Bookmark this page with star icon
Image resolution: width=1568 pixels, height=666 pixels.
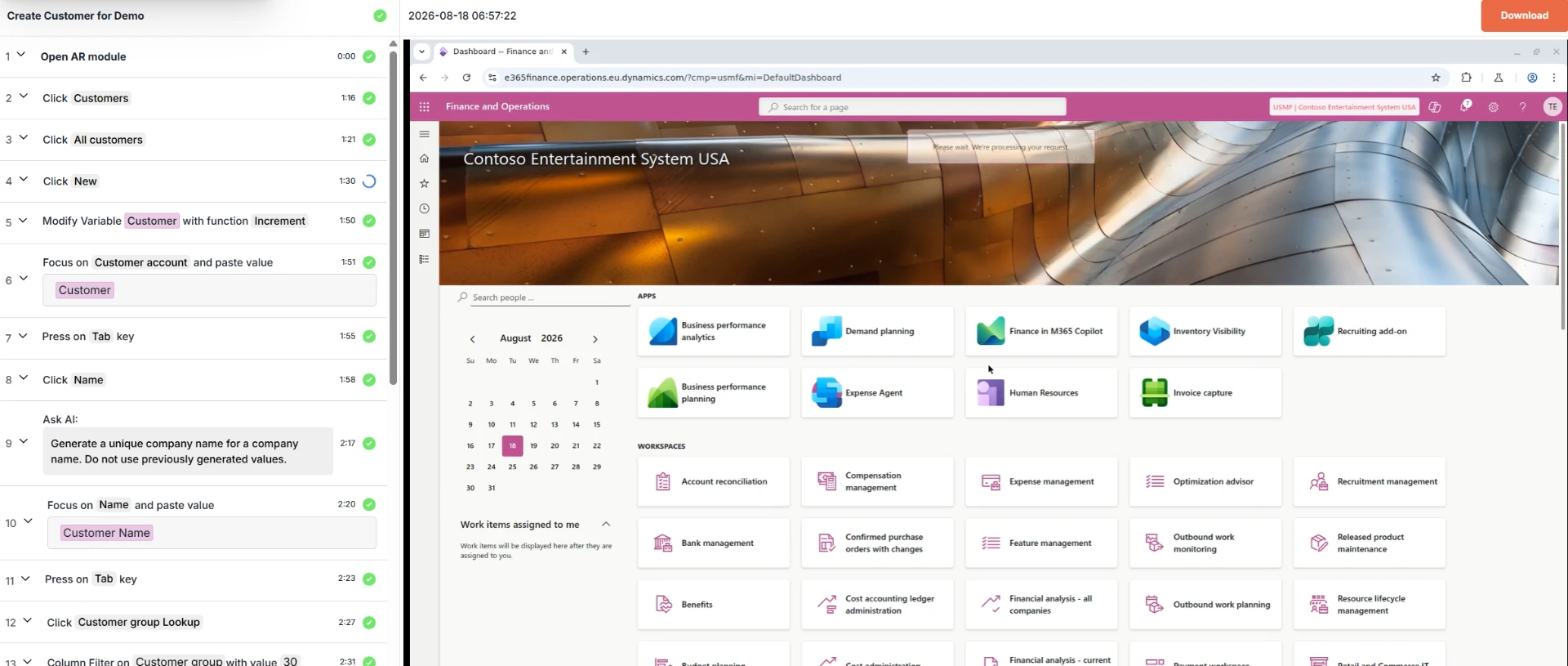1436,78
